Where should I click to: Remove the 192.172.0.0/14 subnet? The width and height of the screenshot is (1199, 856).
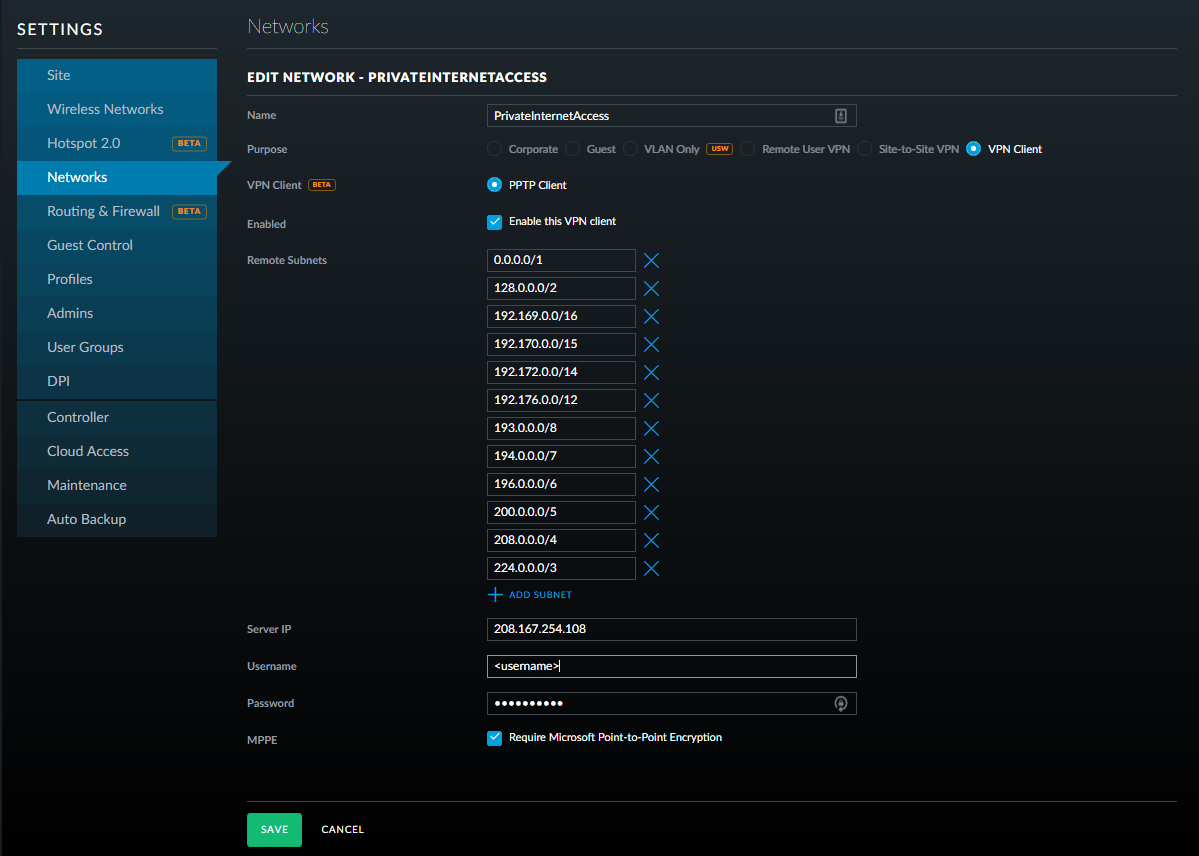click(651, 373)
